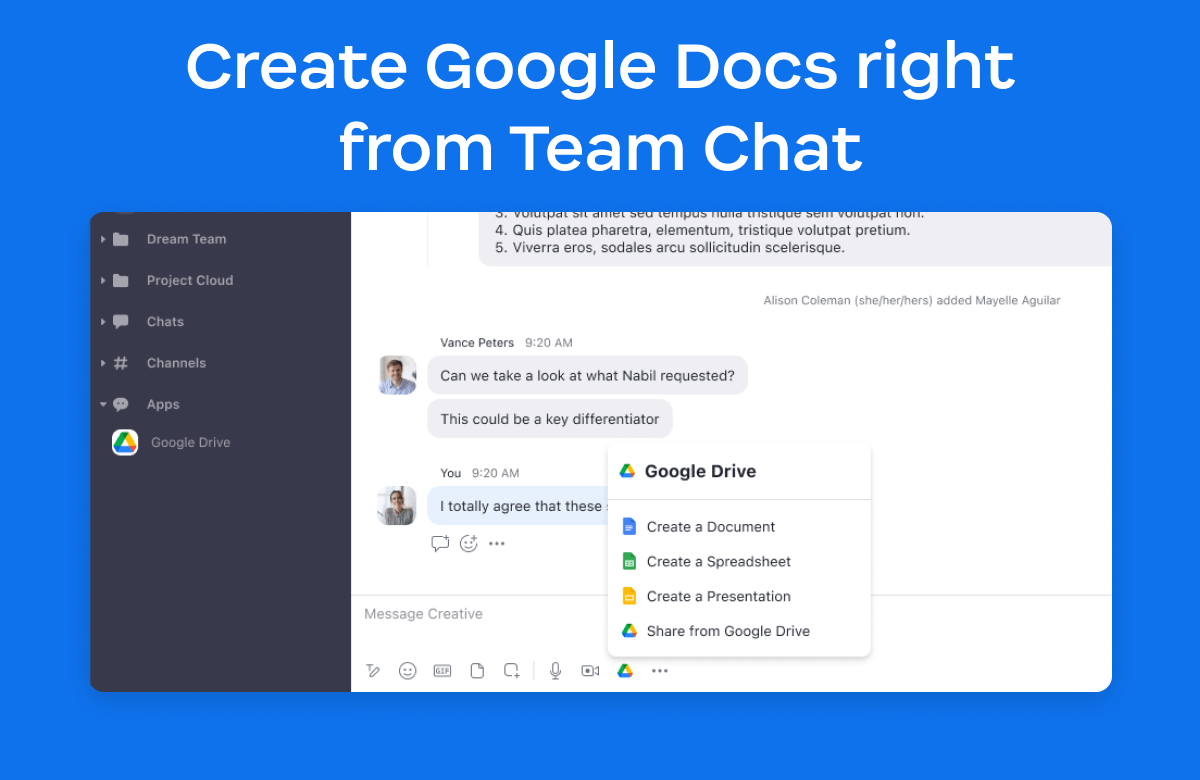Open text formatting in the message toolbar
The width and height of the screenshot is (1200, 780).
click(x=373, y=671)
